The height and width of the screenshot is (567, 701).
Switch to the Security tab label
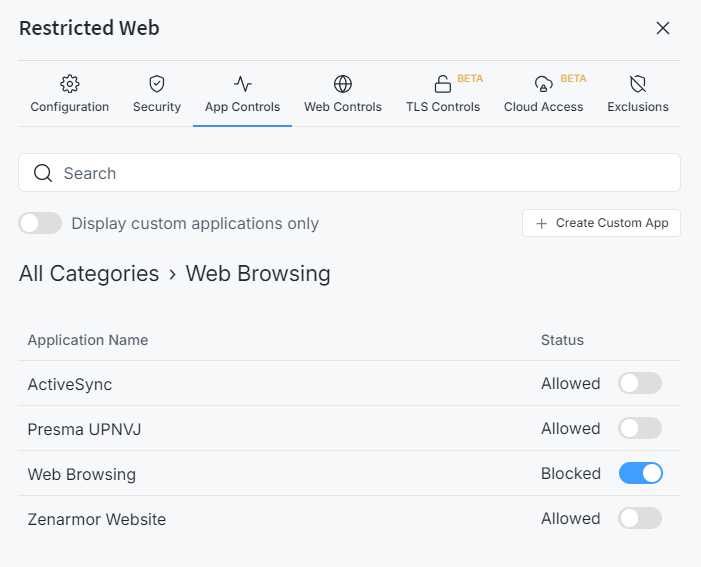coord(157,107)
